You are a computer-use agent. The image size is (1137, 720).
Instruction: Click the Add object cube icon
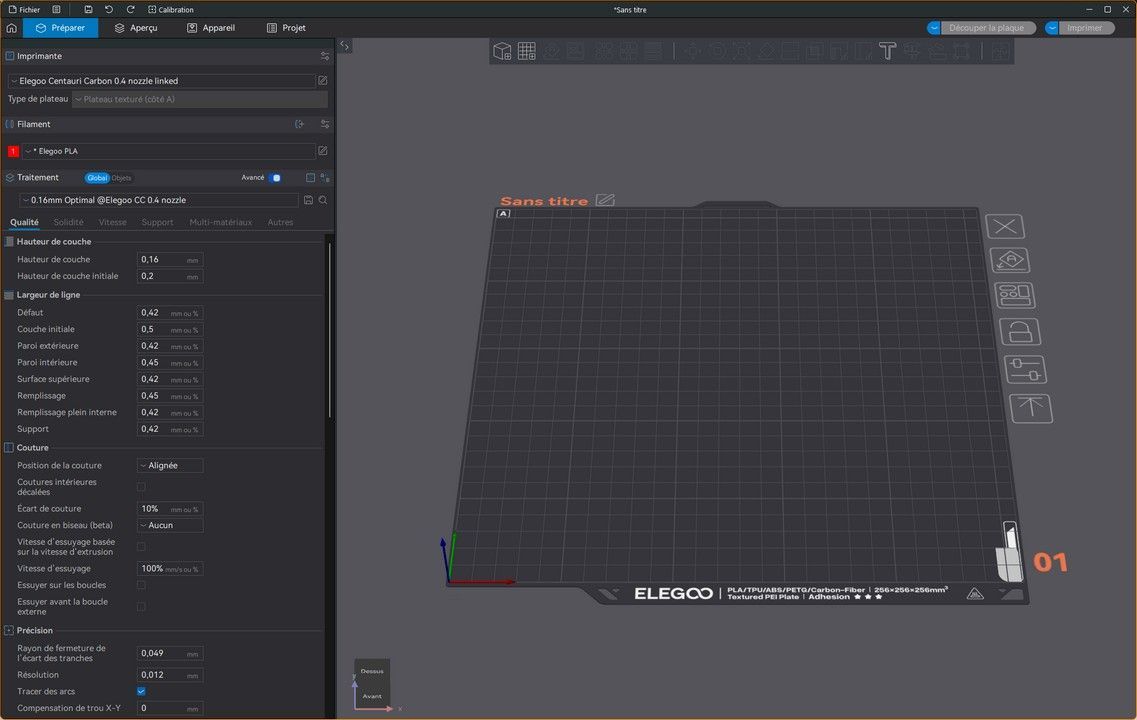pos(502,51)
